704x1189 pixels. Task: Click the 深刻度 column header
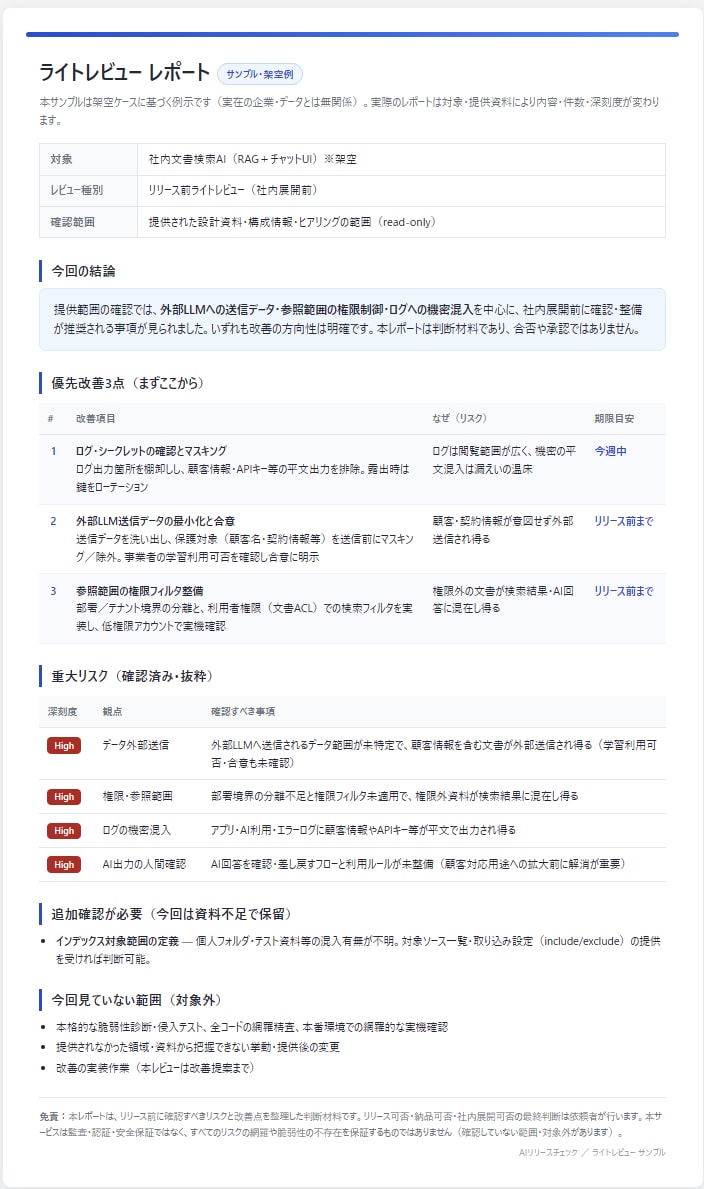click(x=62, y=711)
